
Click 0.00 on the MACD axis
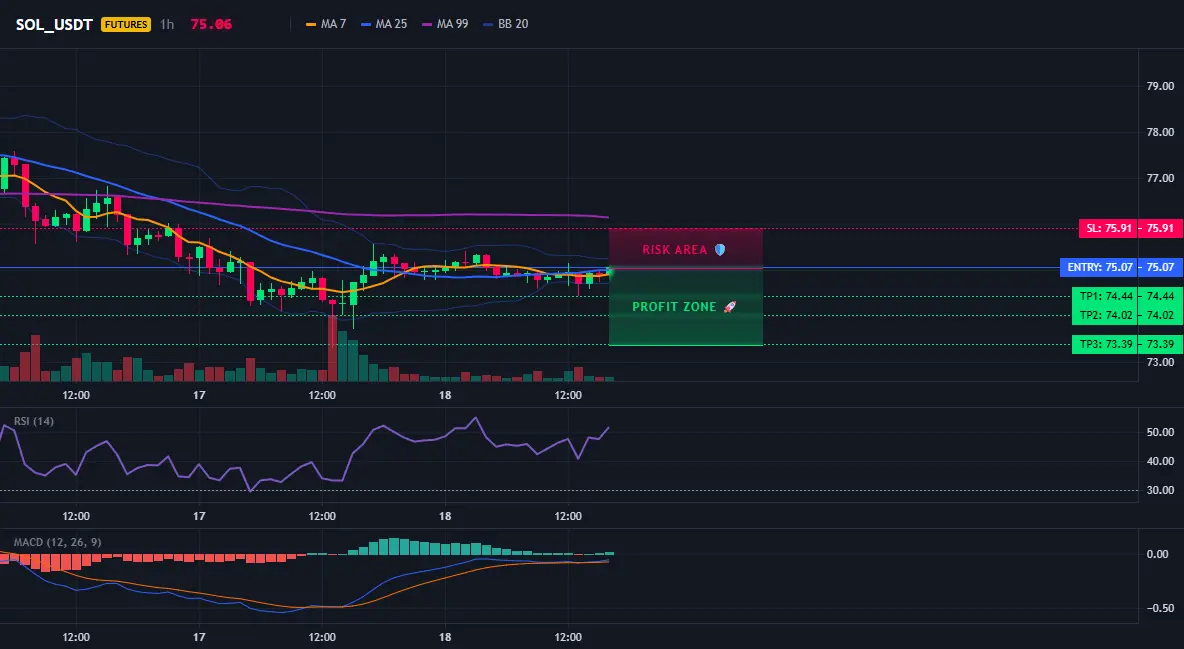pyautogui.click(x=1158, y=555)
